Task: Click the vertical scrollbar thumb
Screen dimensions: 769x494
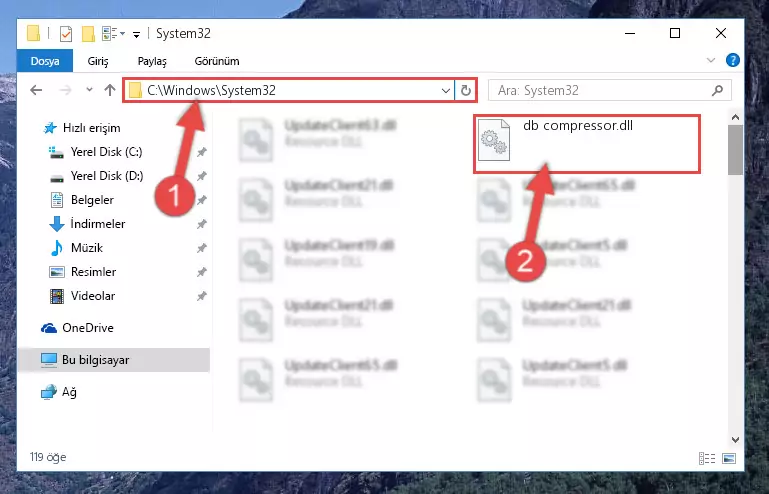Action: tap(735, 150)
